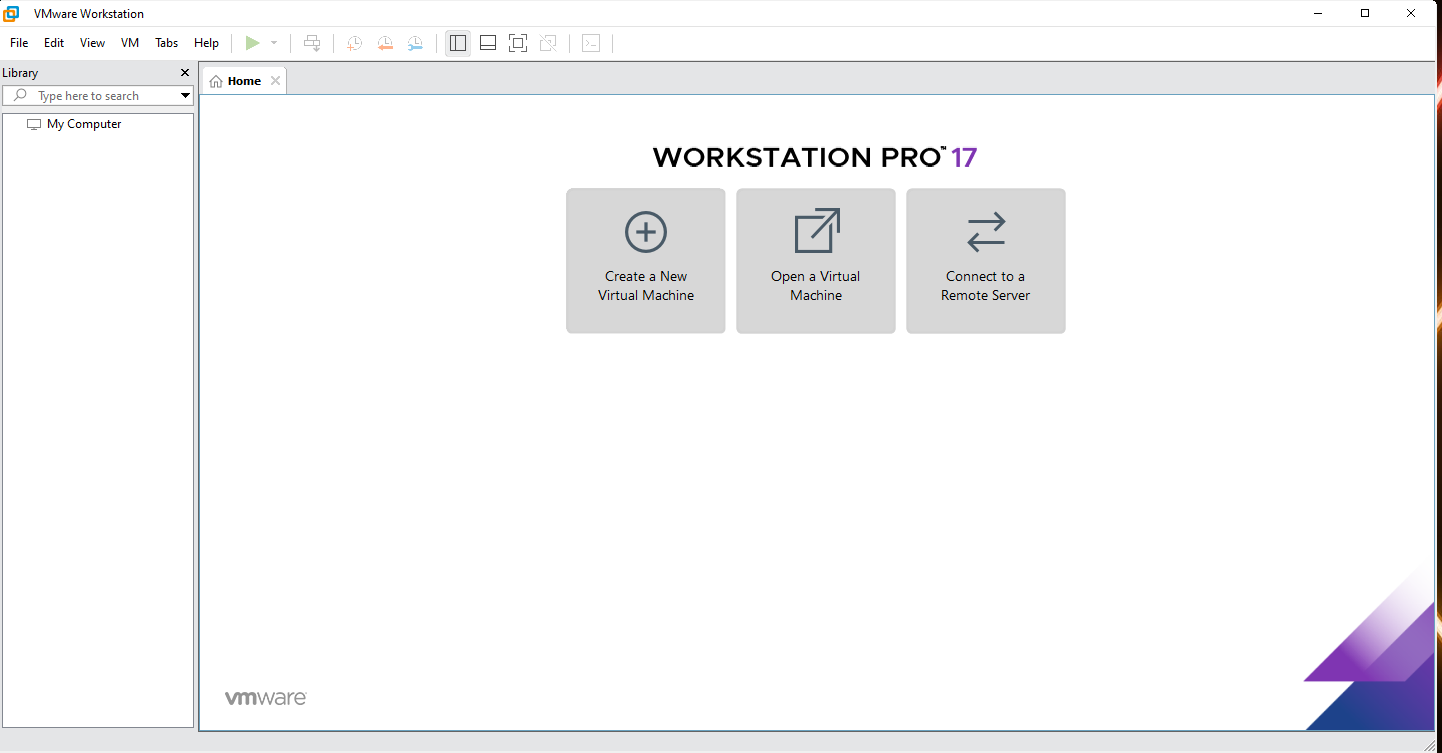The height and width of the screenshot is (753, 1442).
Task: Maximize the VMware Workstation window
Action: 1365,13
